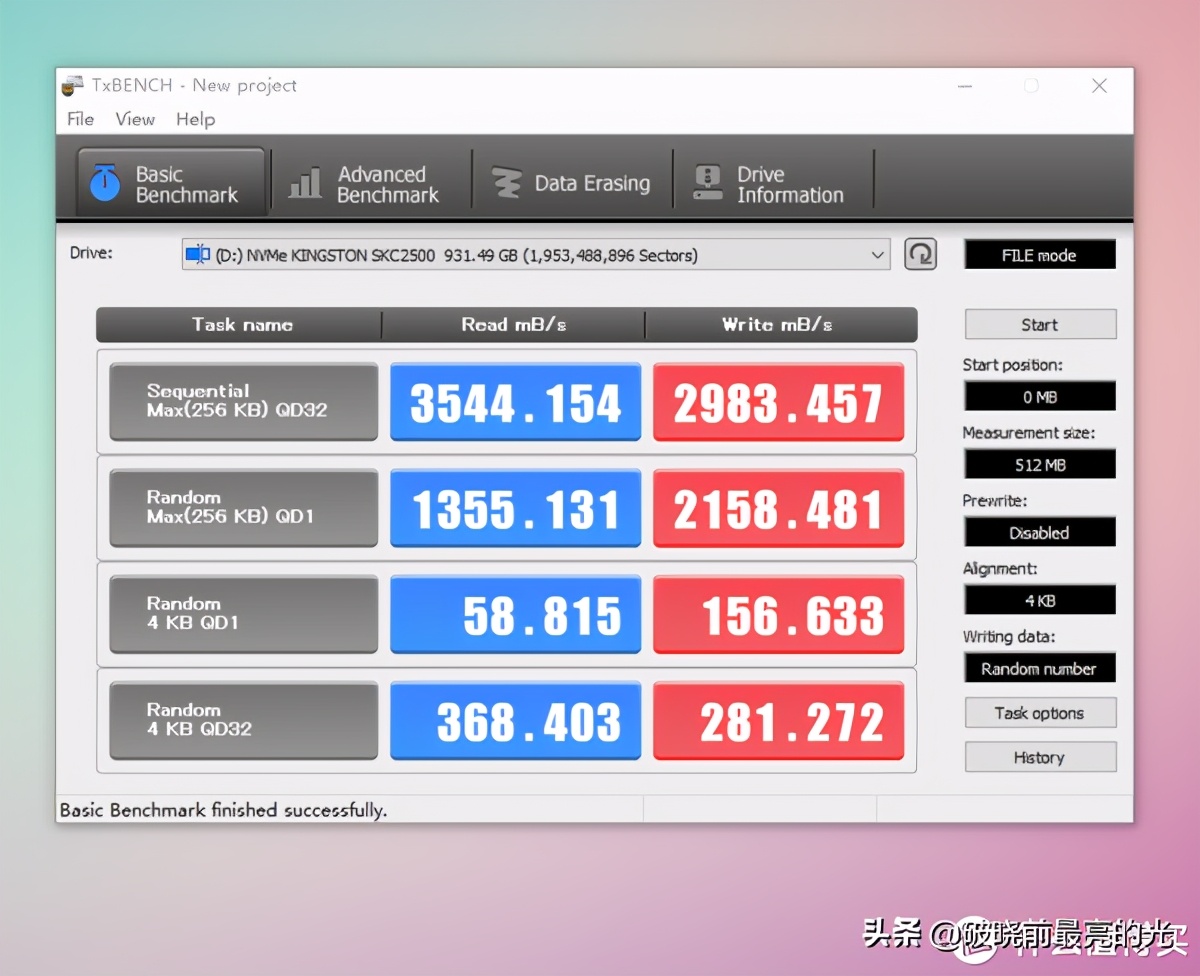Expand the drive selection dropdown
The image size is (1200, 976).
click(879, 254)
